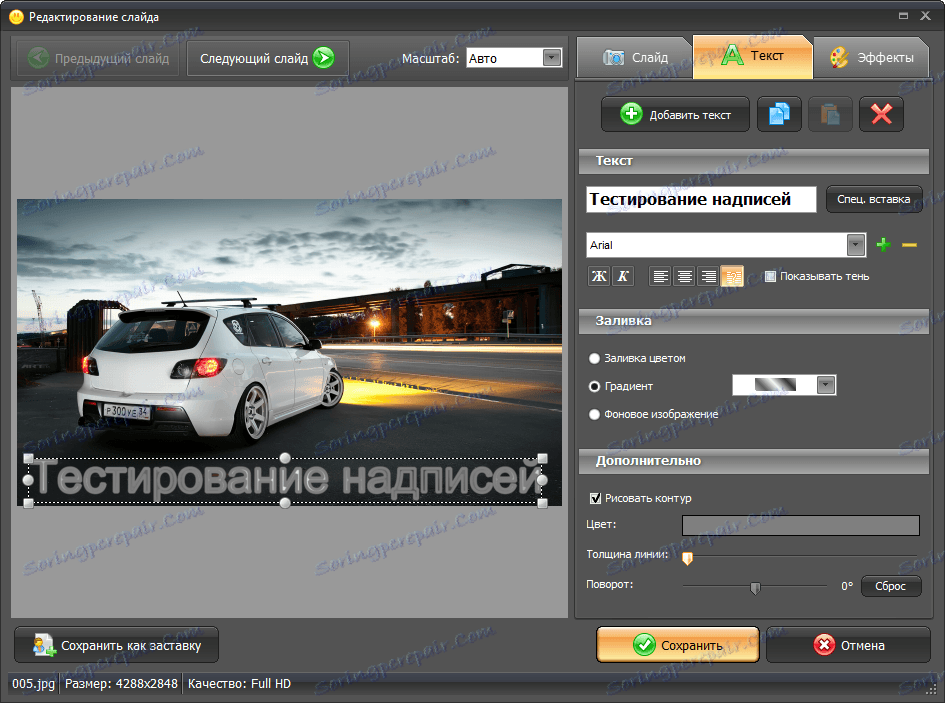This screenshot has width=945, height=703.
Task: Click the text caption on the slide preview
Action: [x=285, y=480]
